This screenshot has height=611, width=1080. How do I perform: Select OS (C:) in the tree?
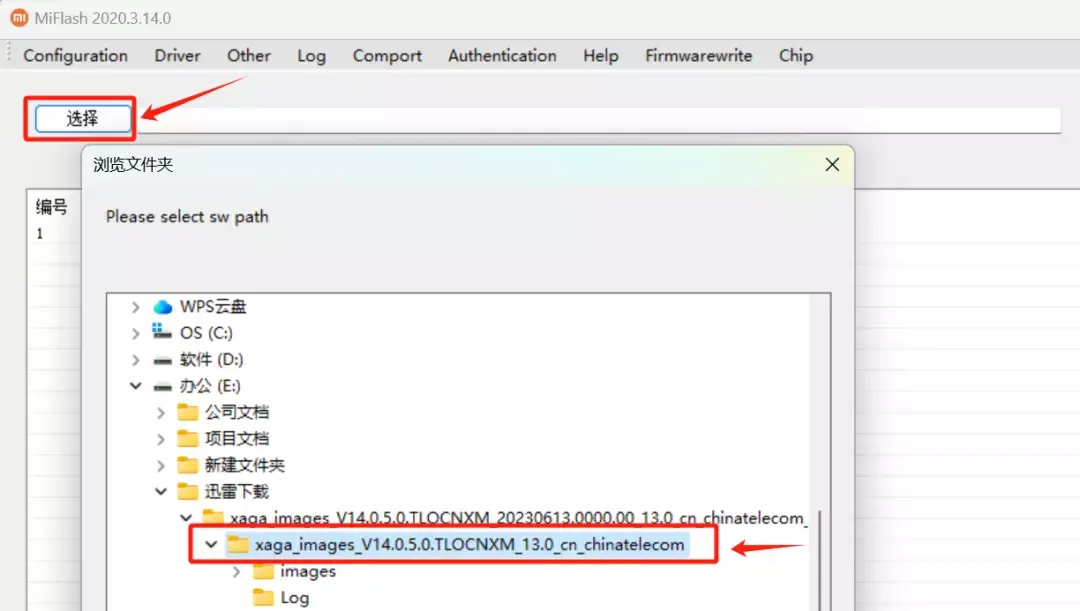point(206,333)
